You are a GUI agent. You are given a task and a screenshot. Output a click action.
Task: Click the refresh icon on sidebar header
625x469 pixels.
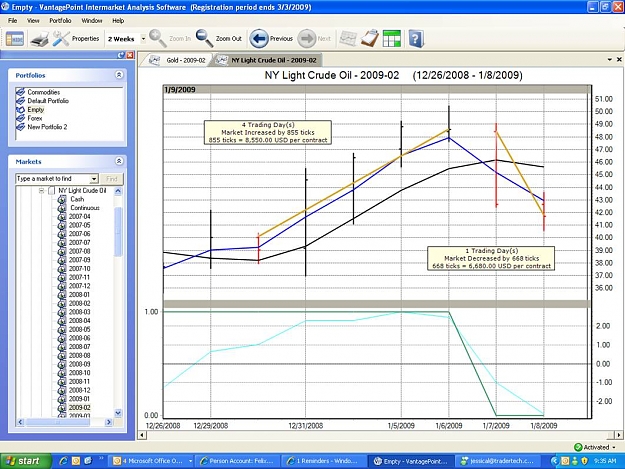tap(121, 55)
